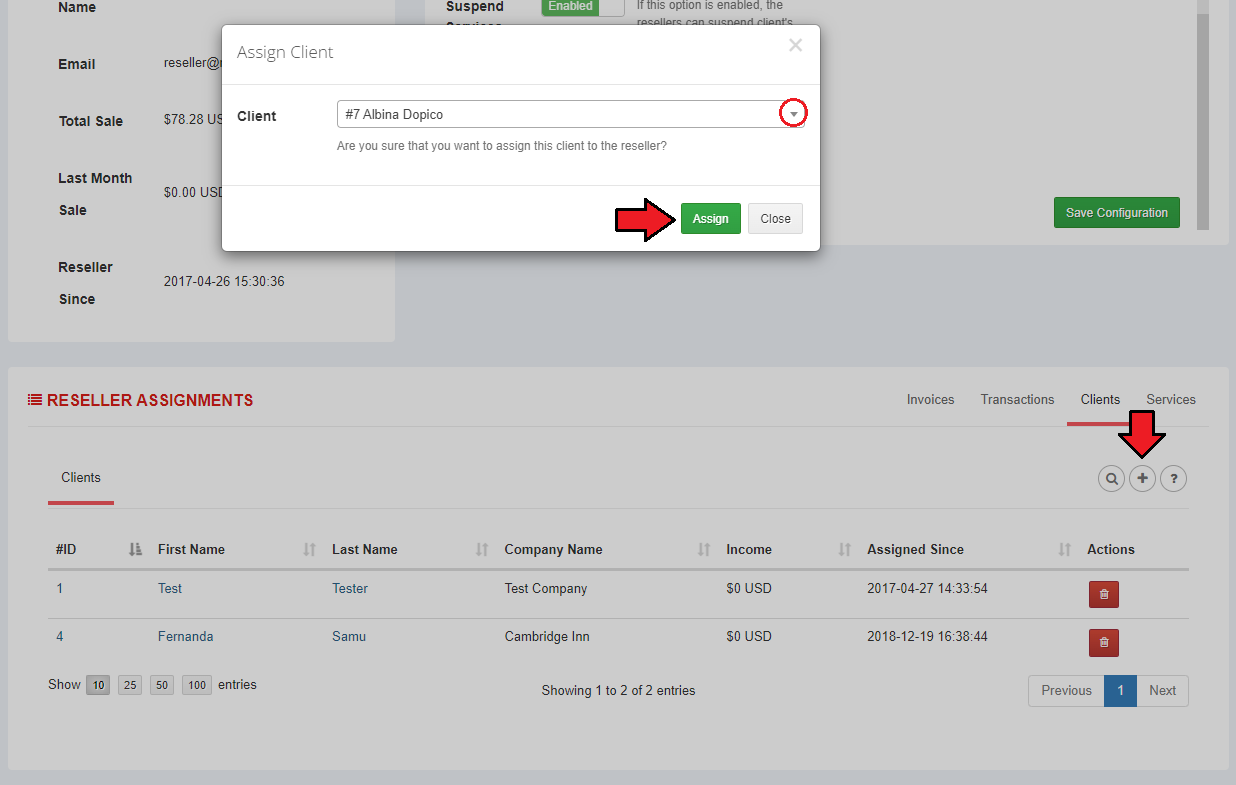Open last name Samu link
Image resolution: width=1236 pixels, height=785 pixels.
coord(349,636)
